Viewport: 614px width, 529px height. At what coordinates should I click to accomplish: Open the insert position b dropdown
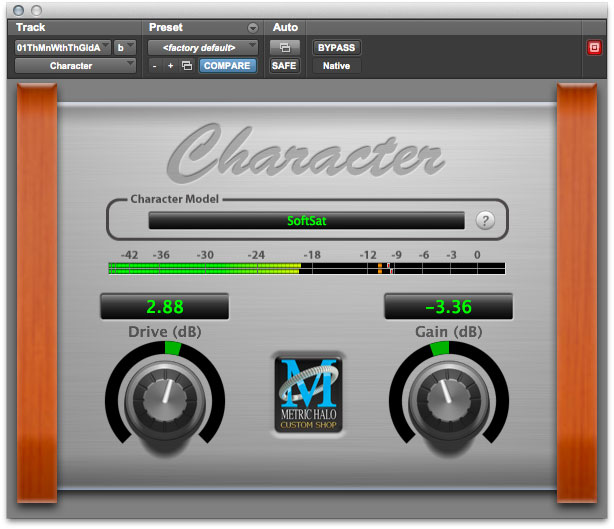pos(125,48)
